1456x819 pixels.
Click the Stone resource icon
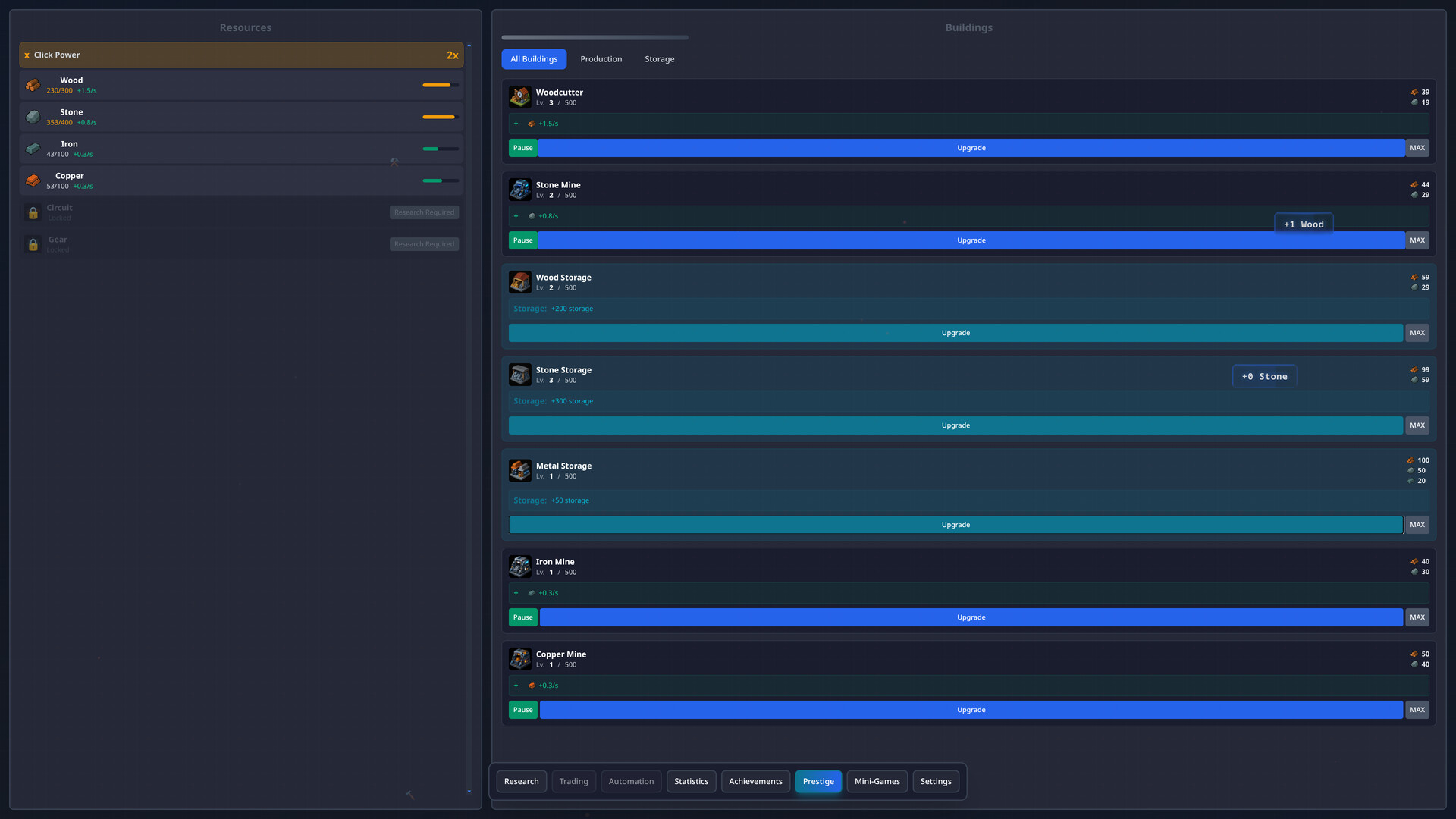33,117
